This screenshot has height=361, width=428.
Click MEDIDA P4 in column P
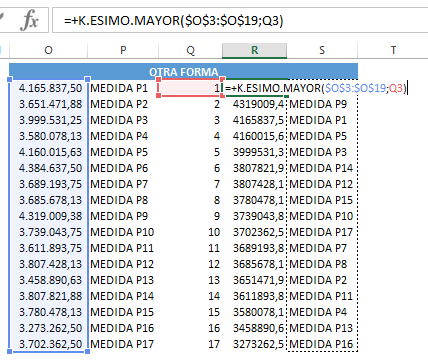coord(119,136)
